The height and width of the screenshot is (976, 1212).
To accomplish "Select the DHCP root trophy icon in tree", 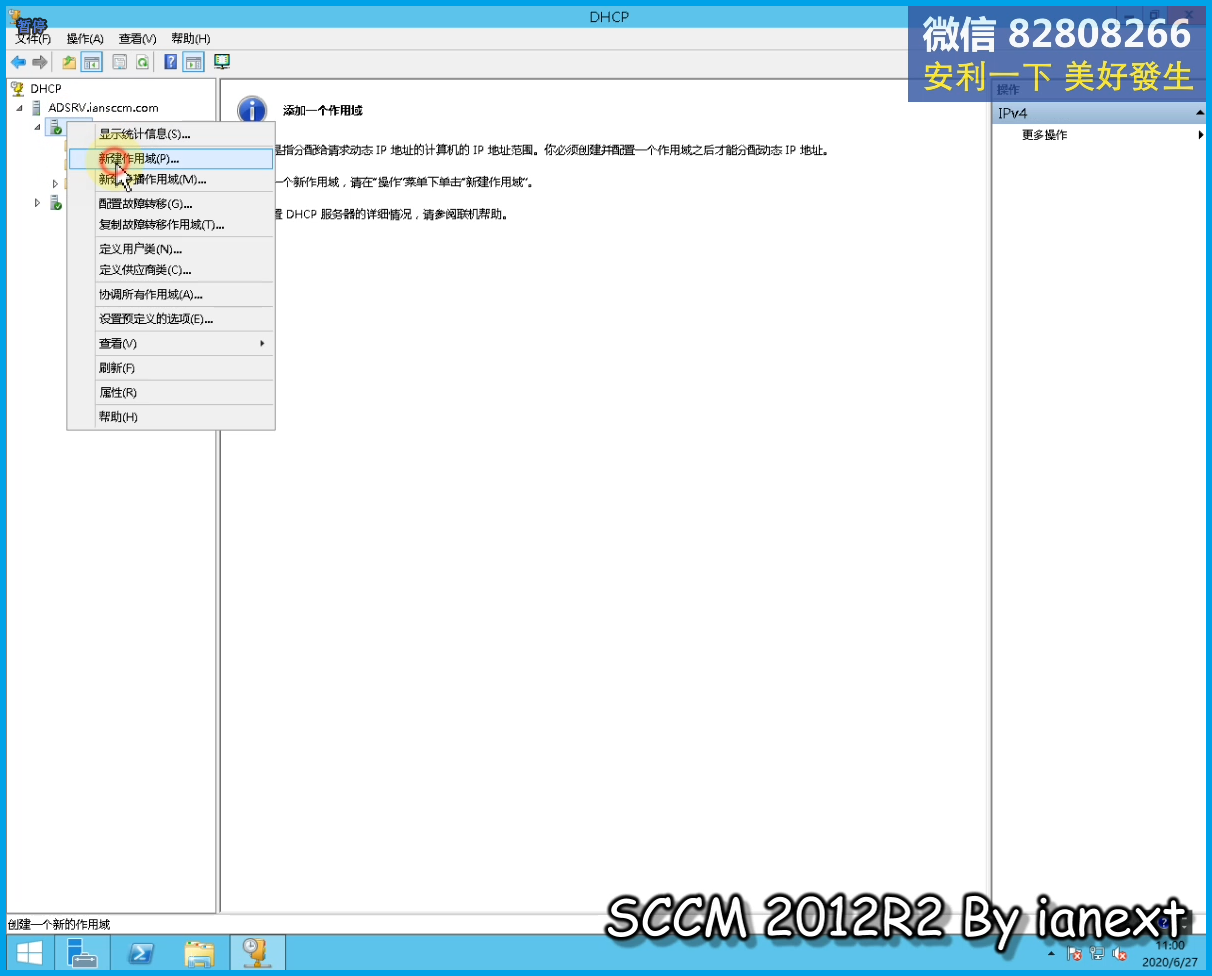I will coord(18,89).
